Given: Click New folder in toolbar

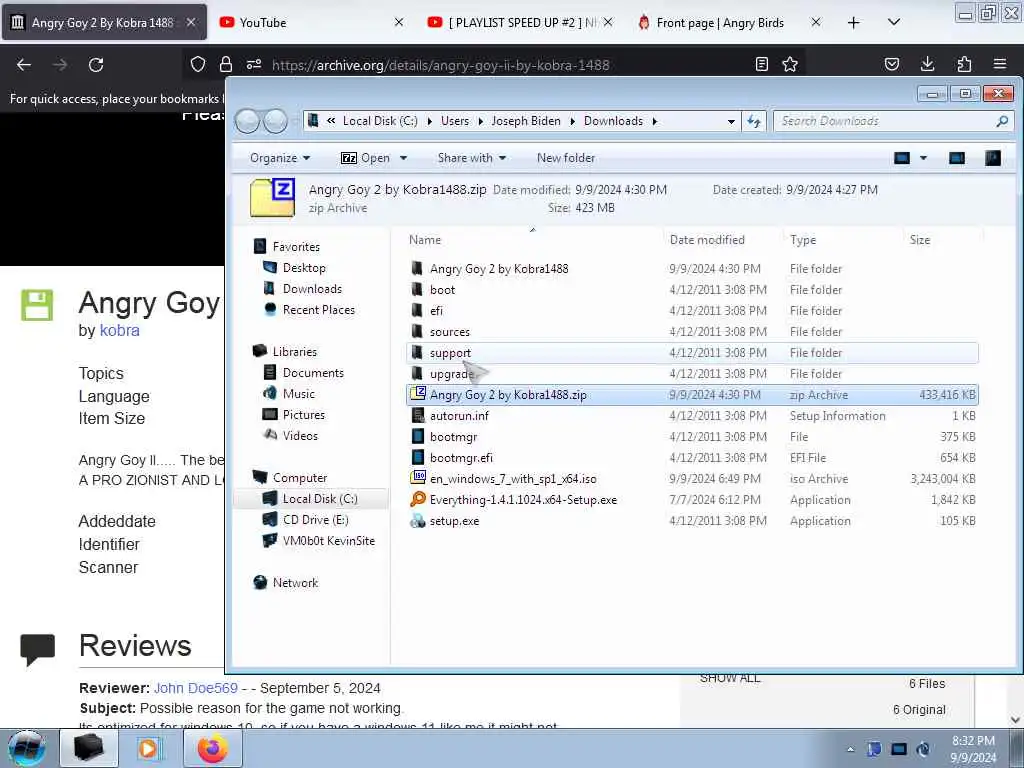Looking at the screenshot, I should [x=566, y=158].
